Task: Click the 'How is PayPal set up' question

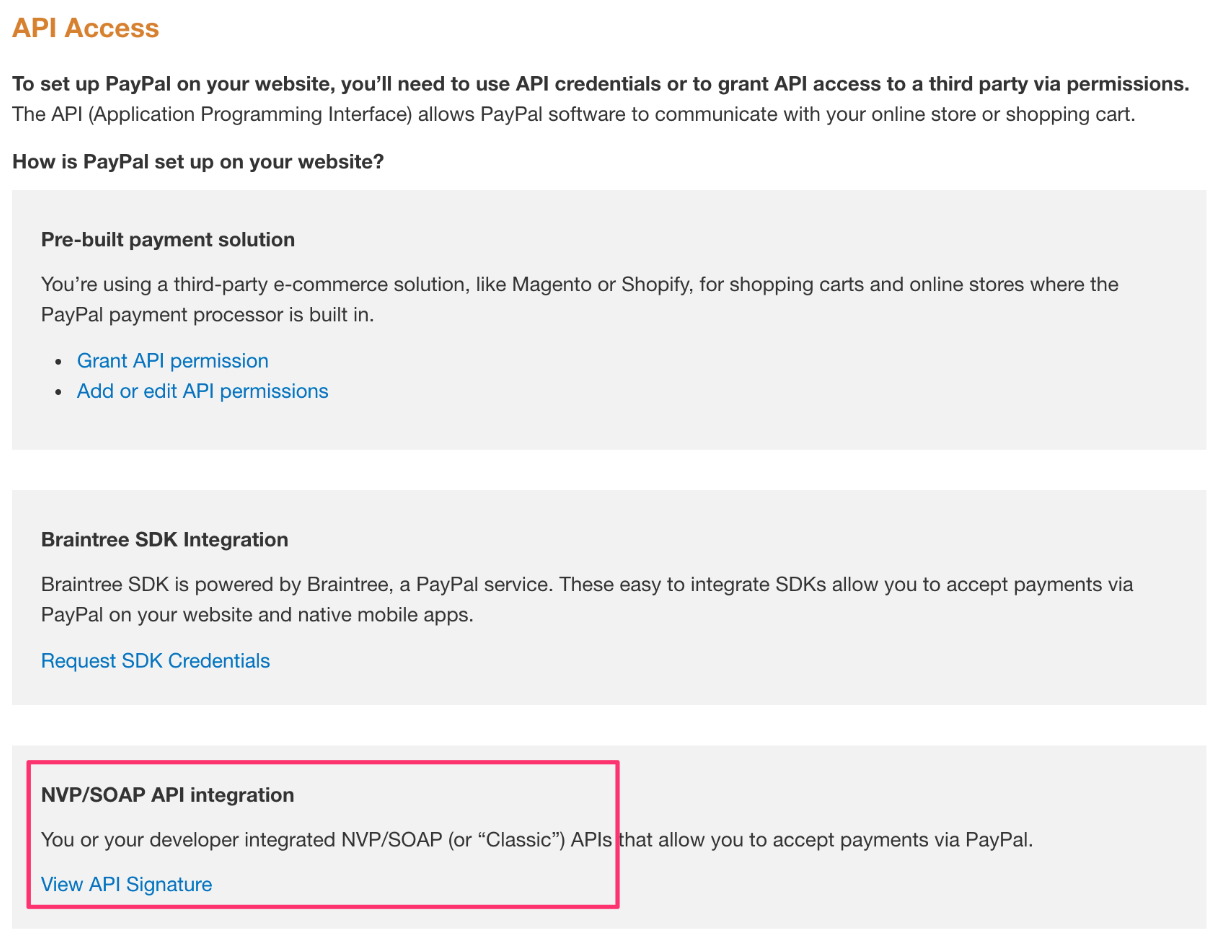Action: pos(198,161)
